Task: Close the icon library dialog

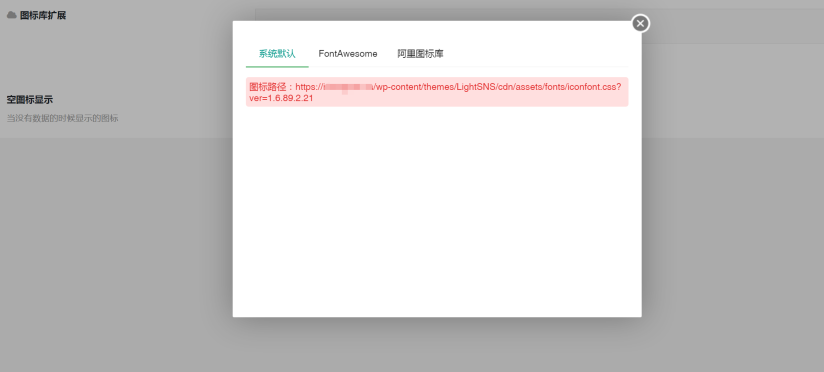Action: [640, 24]
